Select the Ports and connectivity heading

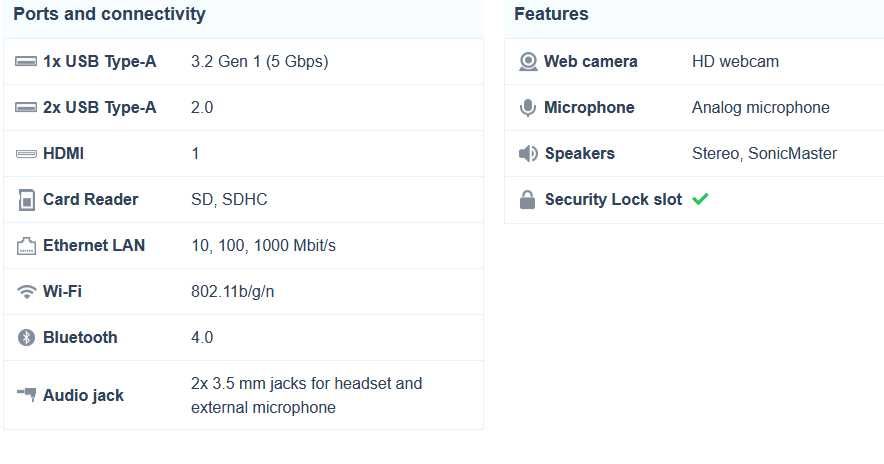[x=109, y=14]
